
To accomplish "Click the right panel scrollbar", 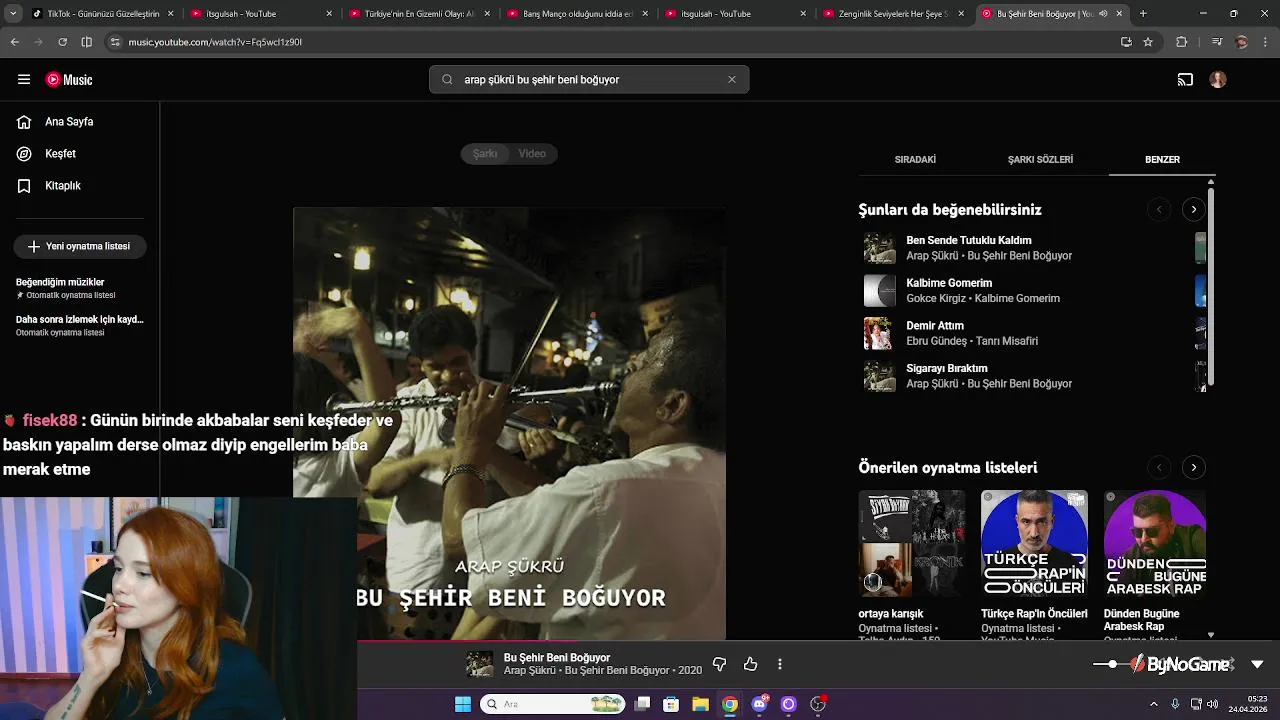I will click(1211, 285).
